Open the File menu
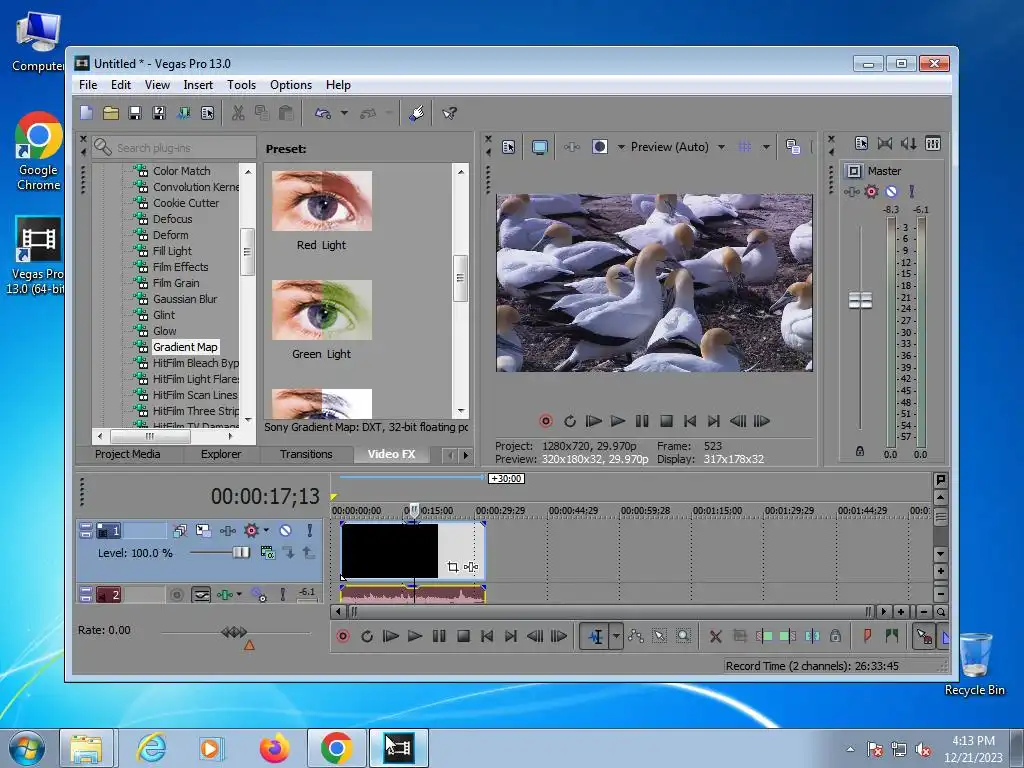The width and height of the screenshot is (1024, 768). click(x=88, y=85)
